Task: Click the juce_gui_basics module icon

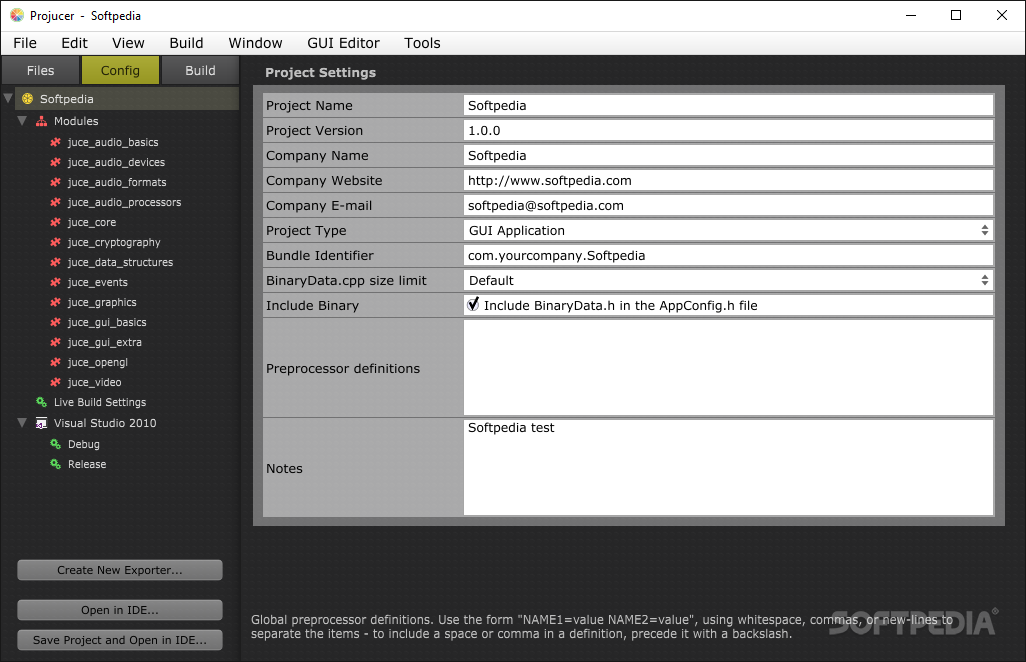Action: [56, 322]
